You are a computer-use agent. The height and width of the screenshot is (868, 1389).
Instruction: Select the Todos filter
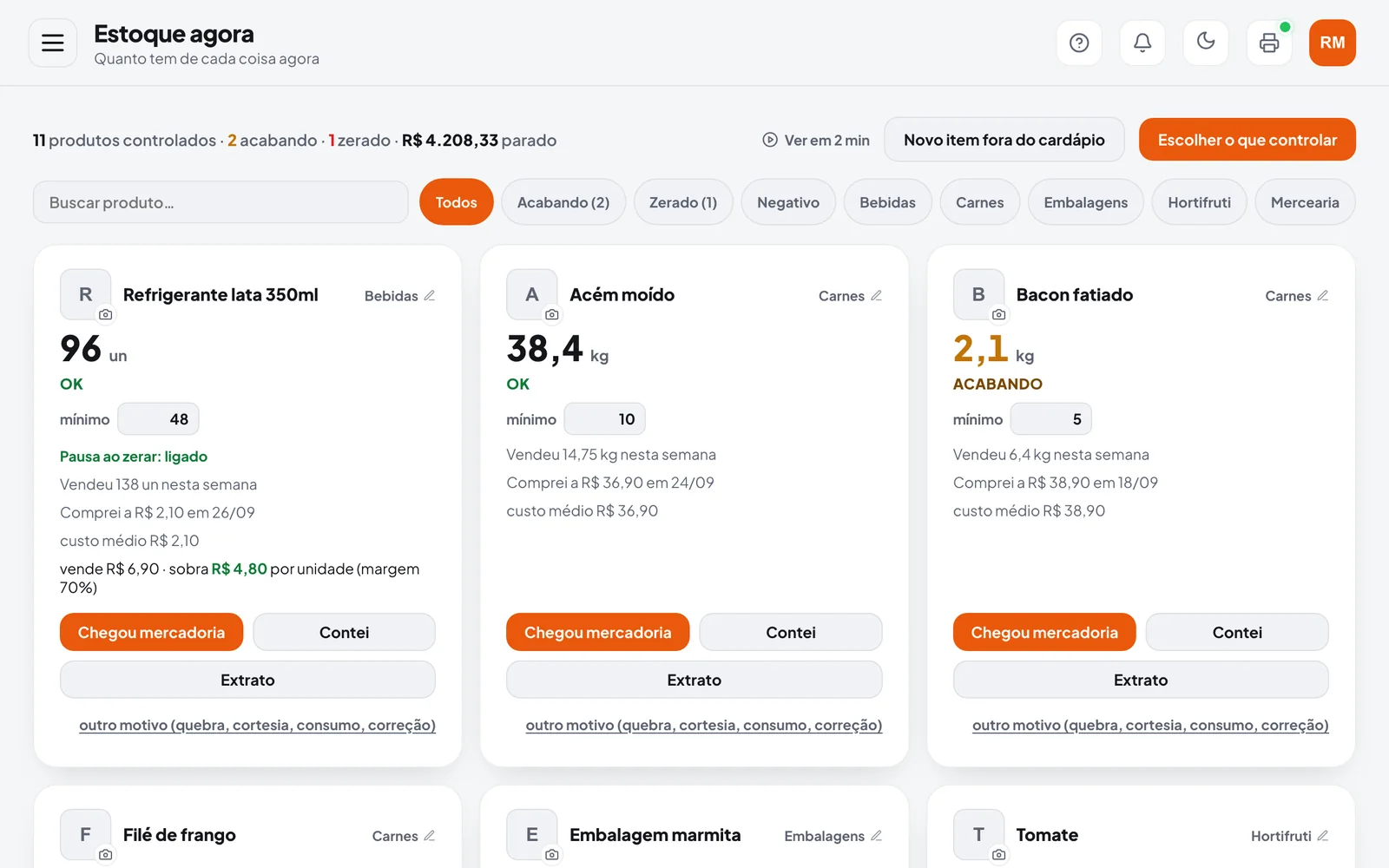pyautogui.click(x=456, y=202)
